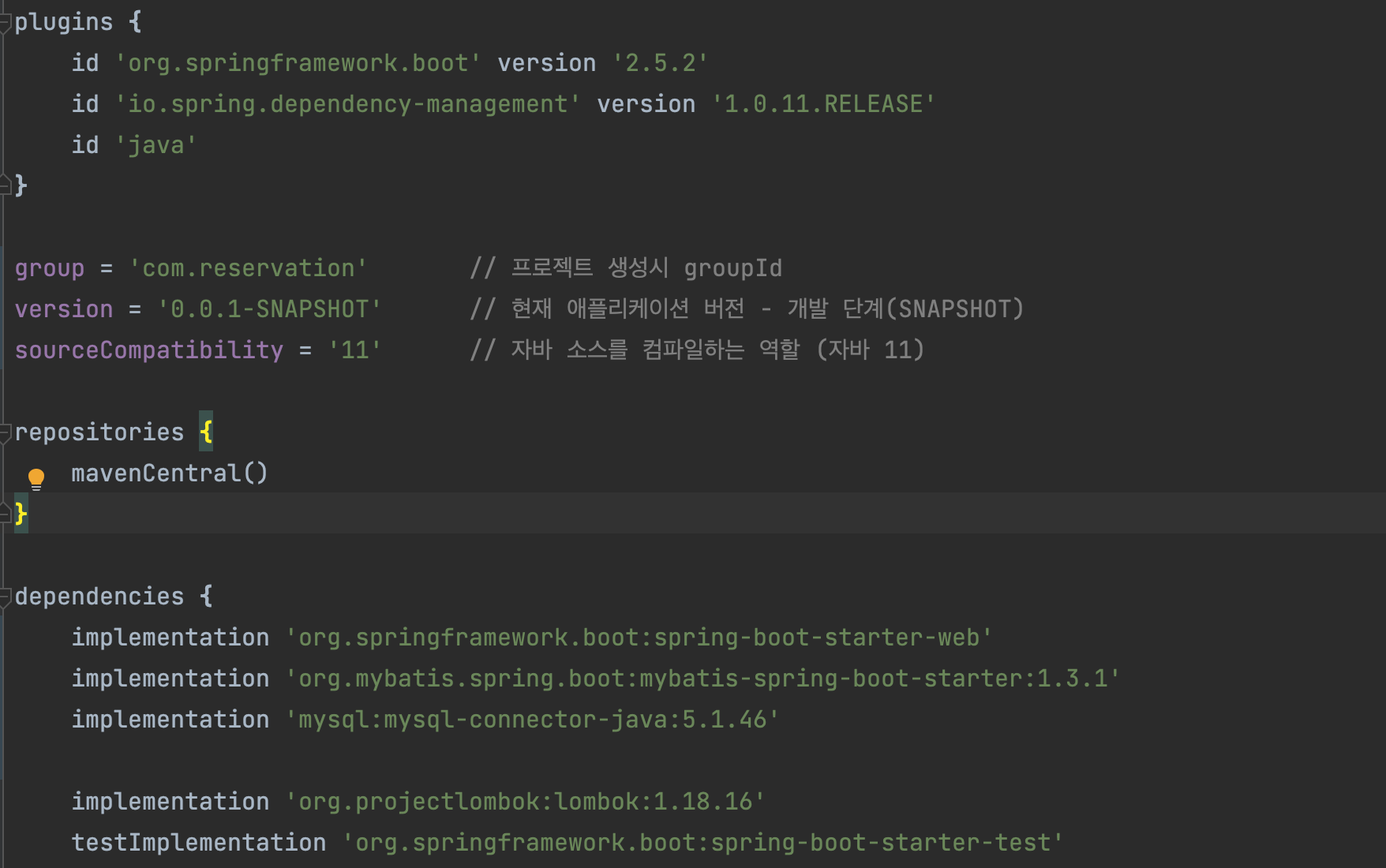Click the yellow lightbulb quick-fix icon
The width and height of the screenshot is (1386, 868).
36,478
